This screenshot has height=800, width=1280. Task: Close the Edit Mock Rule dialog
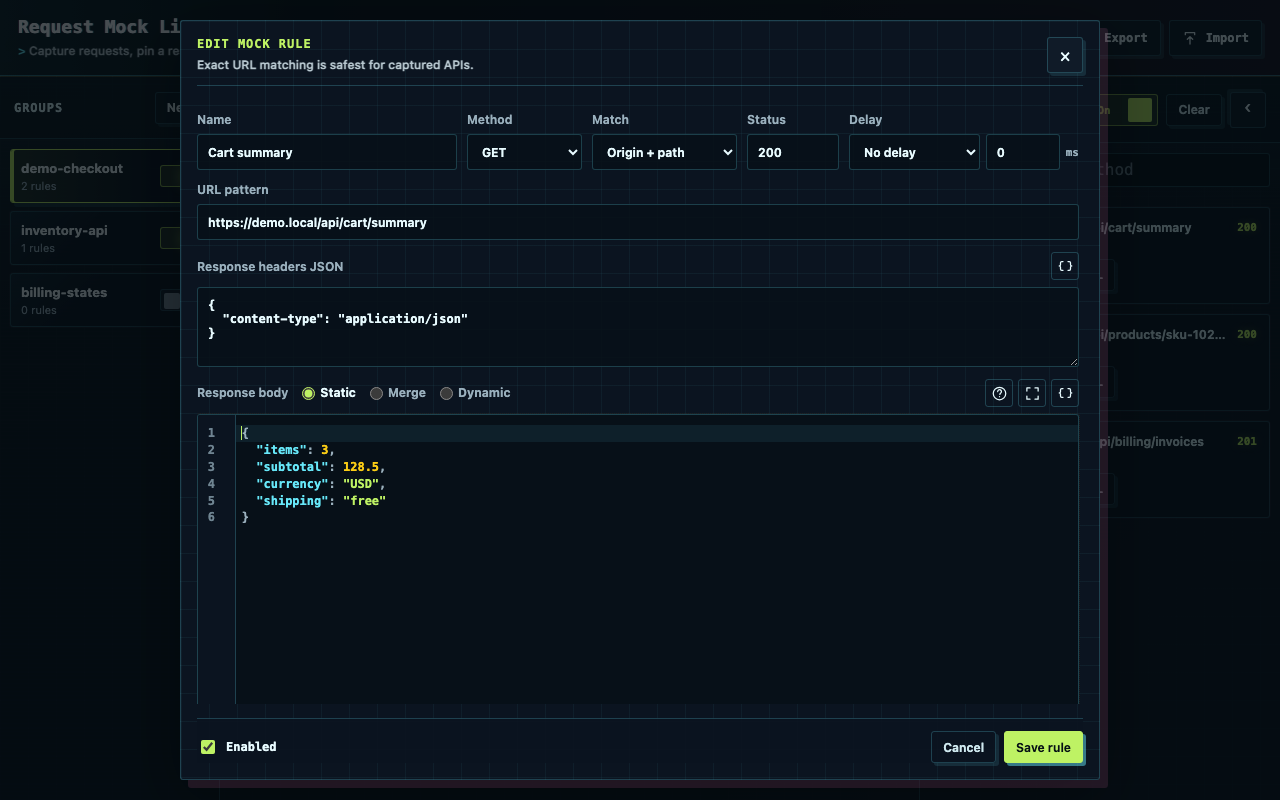tap(1064, 57)
